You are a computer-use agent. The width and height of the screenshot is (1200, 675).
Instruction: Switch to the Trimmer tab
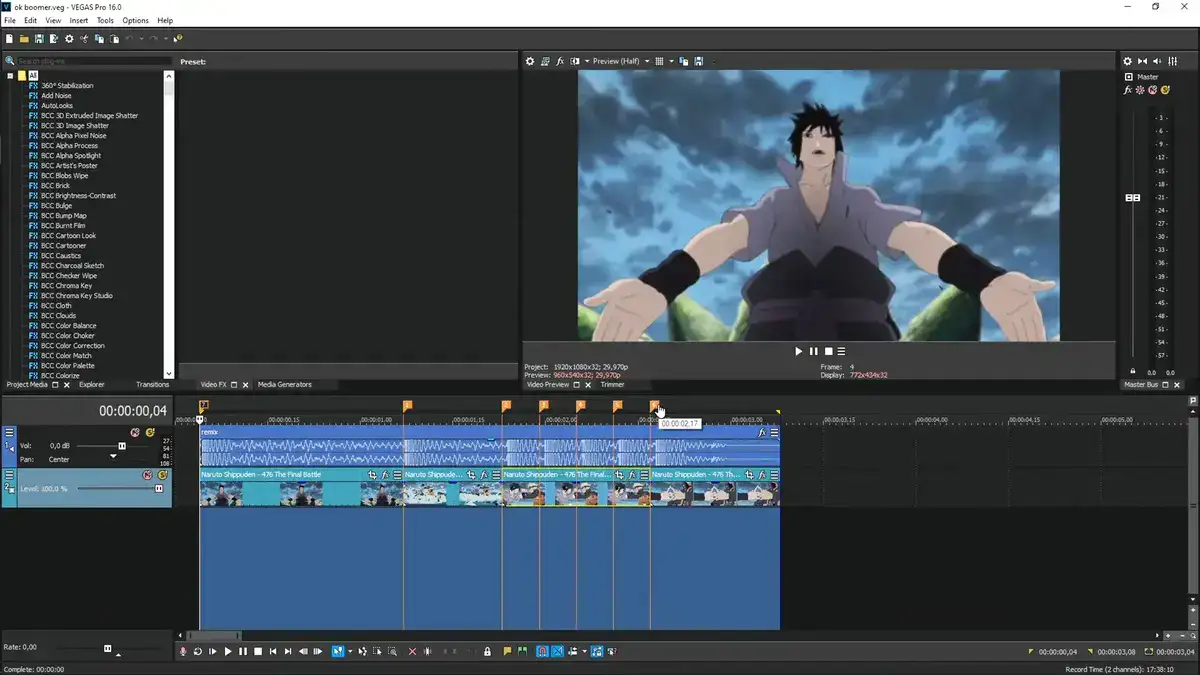tap(612, 384)
